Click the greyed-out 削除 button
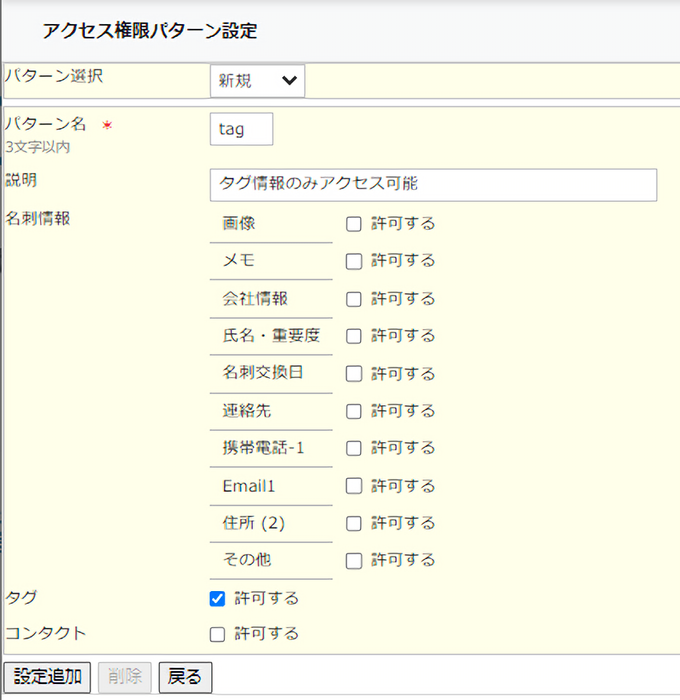This screenshot has height=700, width=680. coord(126,677)
